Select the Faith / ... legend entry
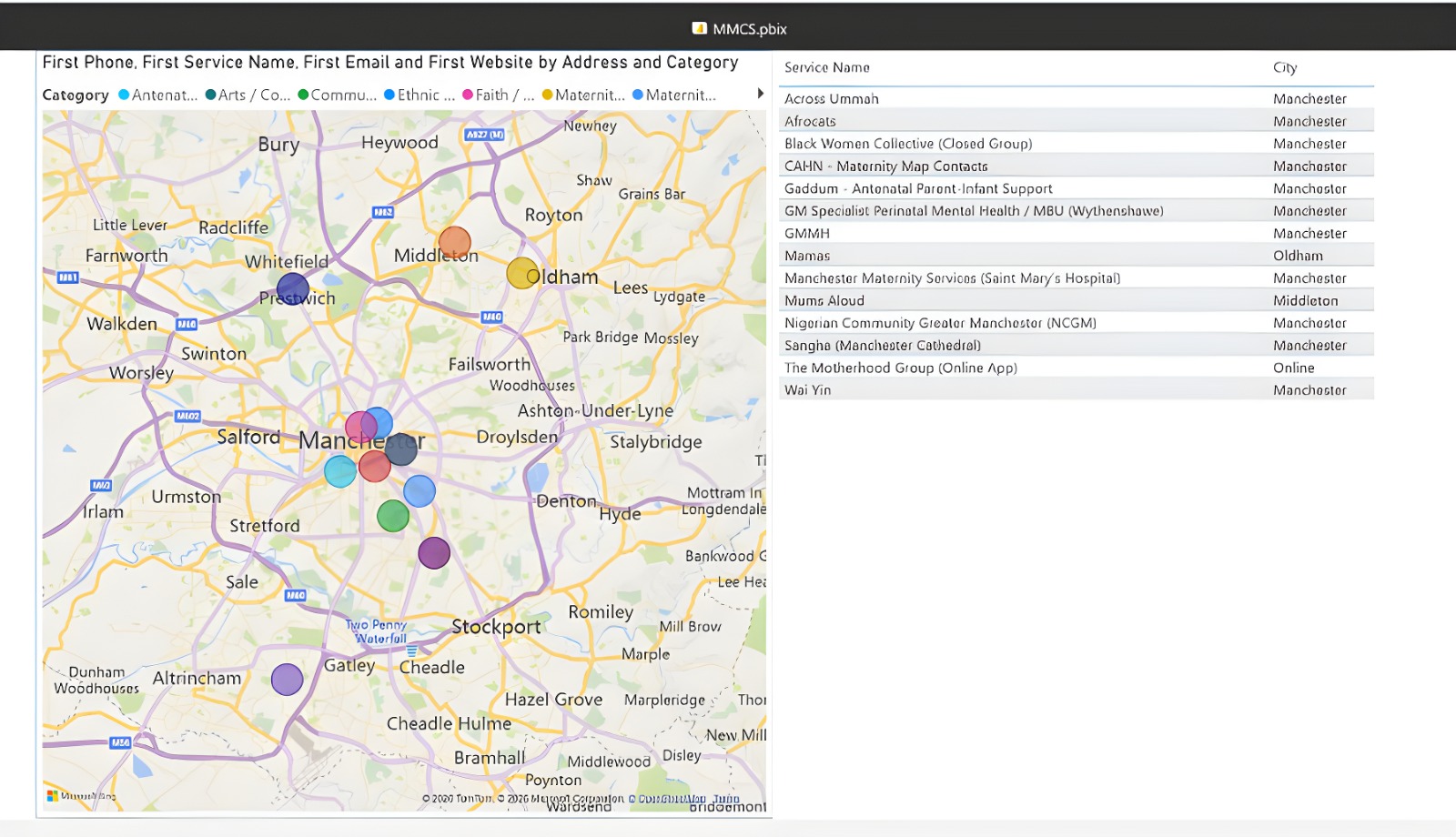 [499, 95]
